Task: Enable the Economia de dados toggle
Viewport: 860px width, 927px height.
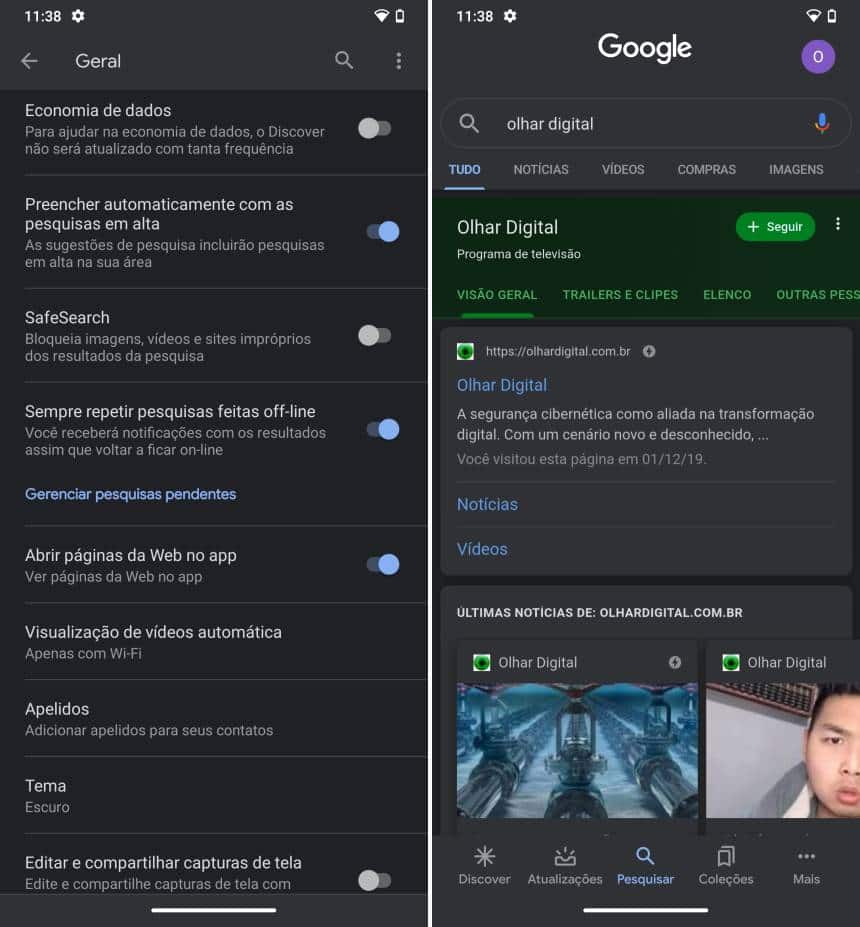Action: [x=375, y=128]
